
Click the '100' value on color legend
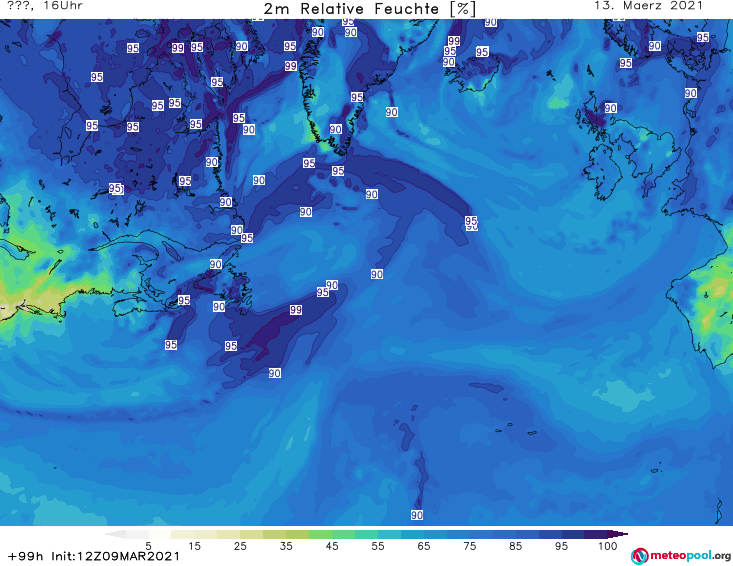coord(607,546)
